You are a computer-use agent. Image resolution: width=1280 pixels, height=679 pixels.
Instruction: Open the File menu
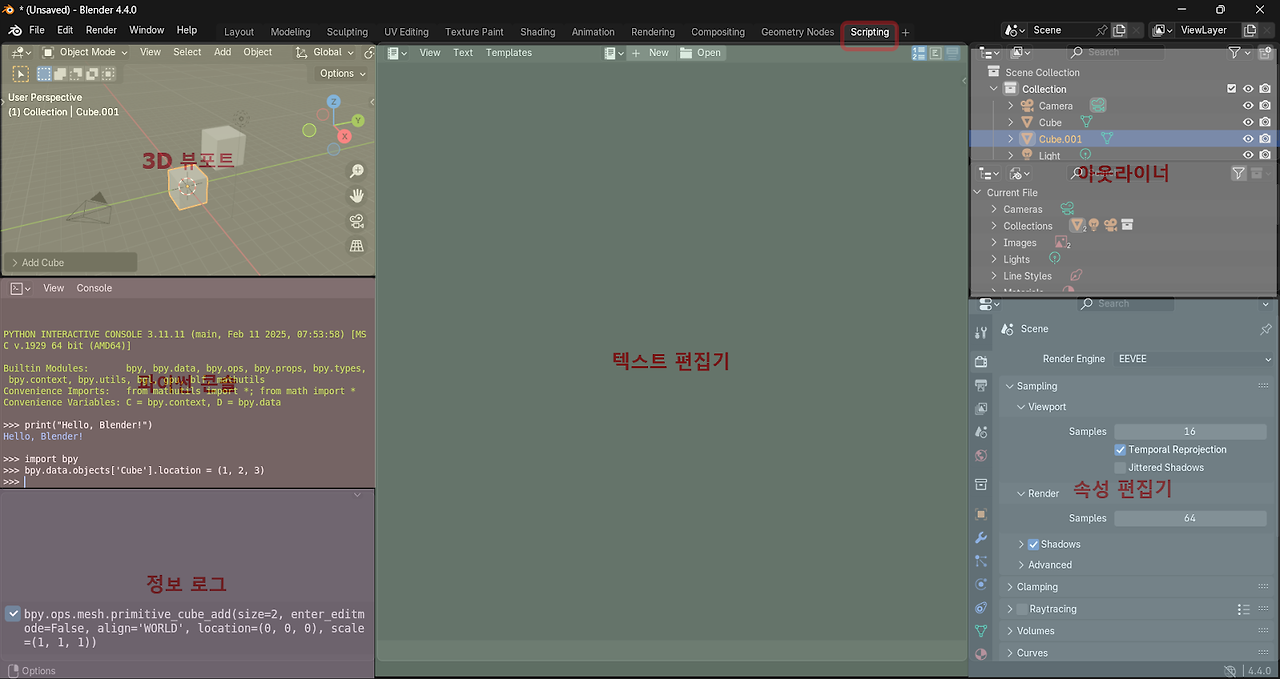[x=37, y=30]
